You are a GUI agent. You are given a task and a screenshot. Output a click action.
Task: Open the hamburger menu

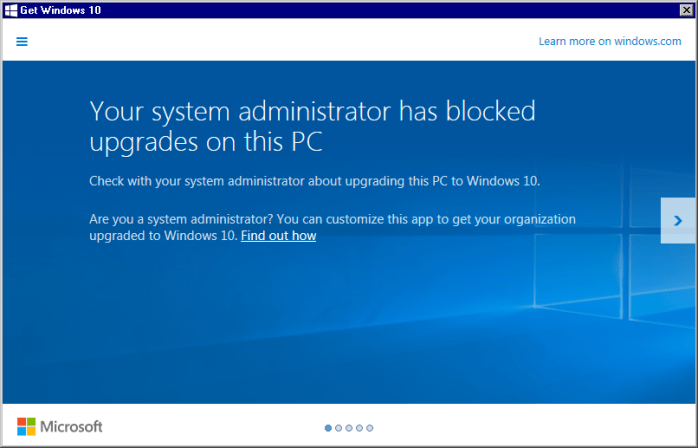pyautogui.click(x=22, y=41)
